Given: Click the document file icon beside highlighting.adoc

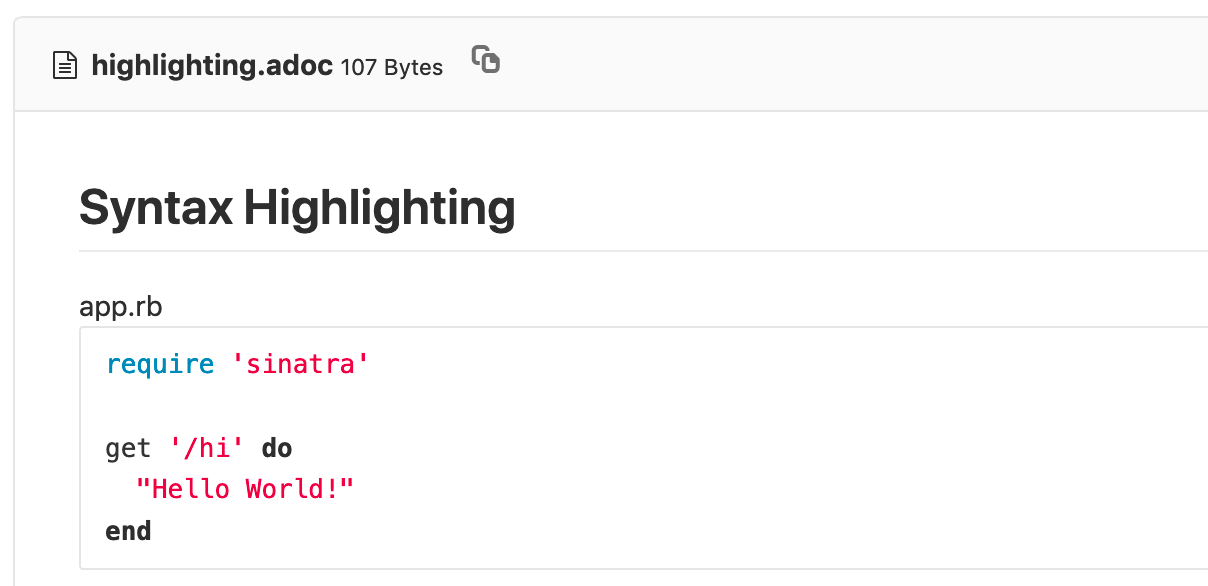Looking at the screenshot, I should point(64,64).
